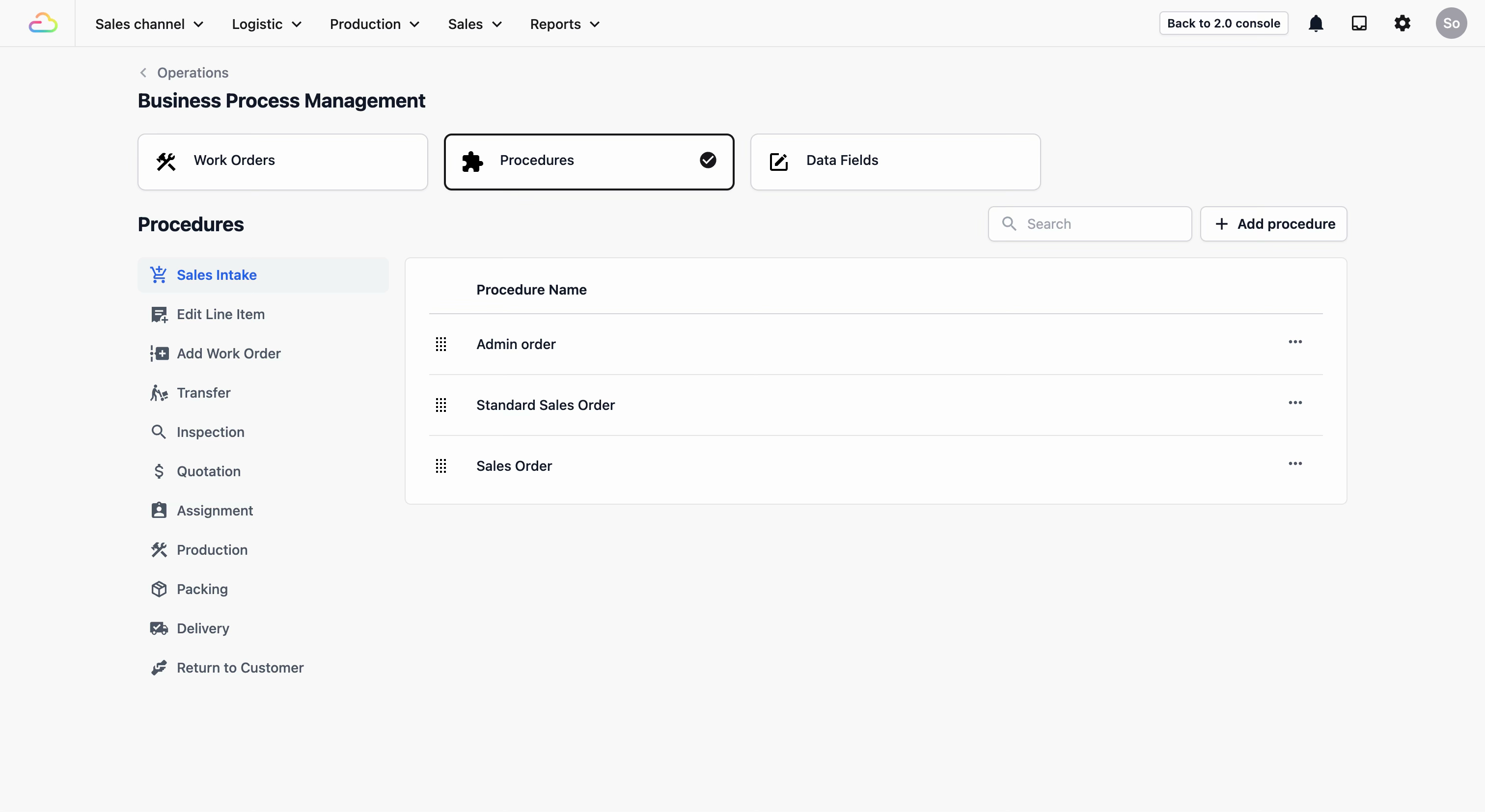The width and height of the screenshot is (1485, 812).
Task: Click the Delivery truck icon in sidebar
Action: click(x=159, y=628)
